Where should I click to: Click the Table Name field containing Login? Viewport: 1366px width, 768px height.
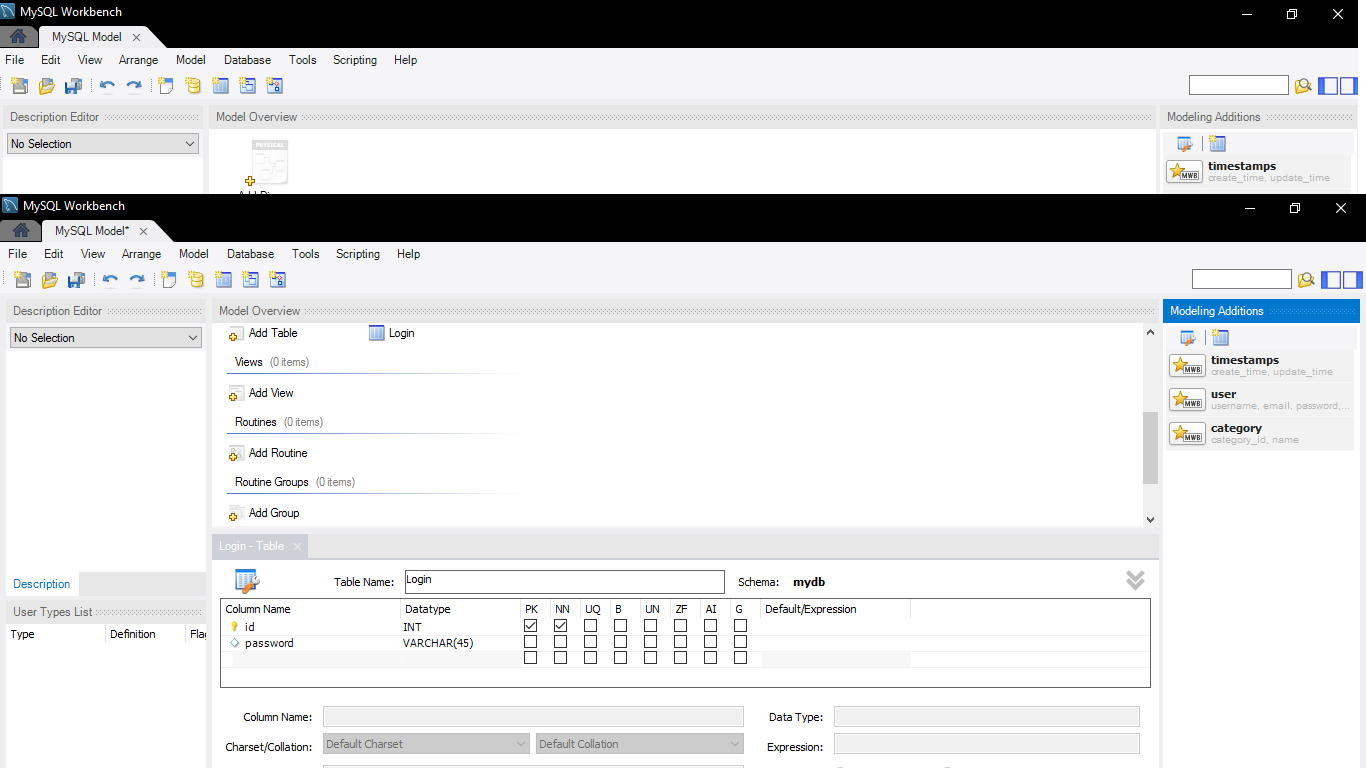[565, 581]
